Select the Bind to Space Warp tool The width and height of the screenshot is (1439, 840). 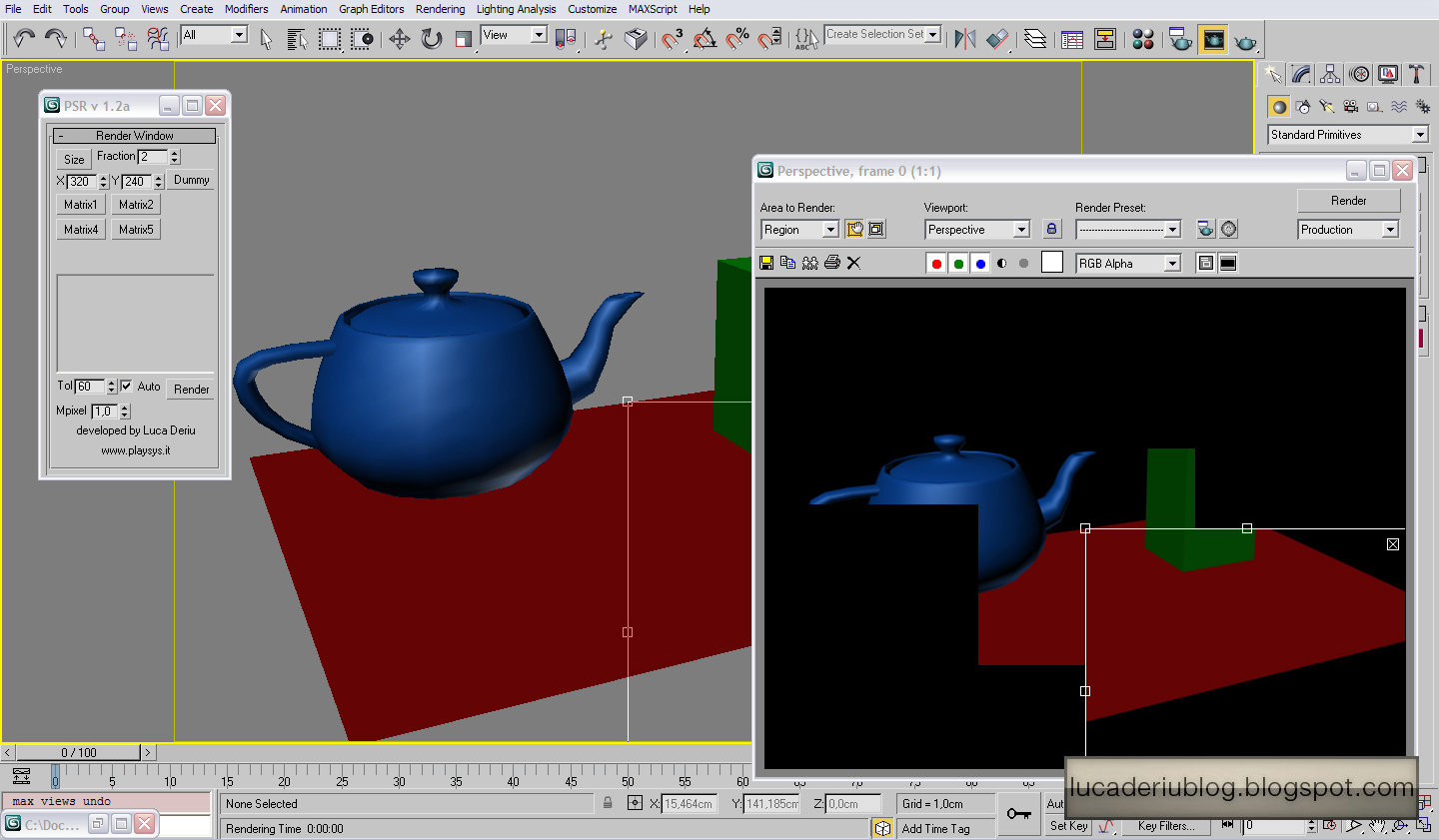(158, 39)
